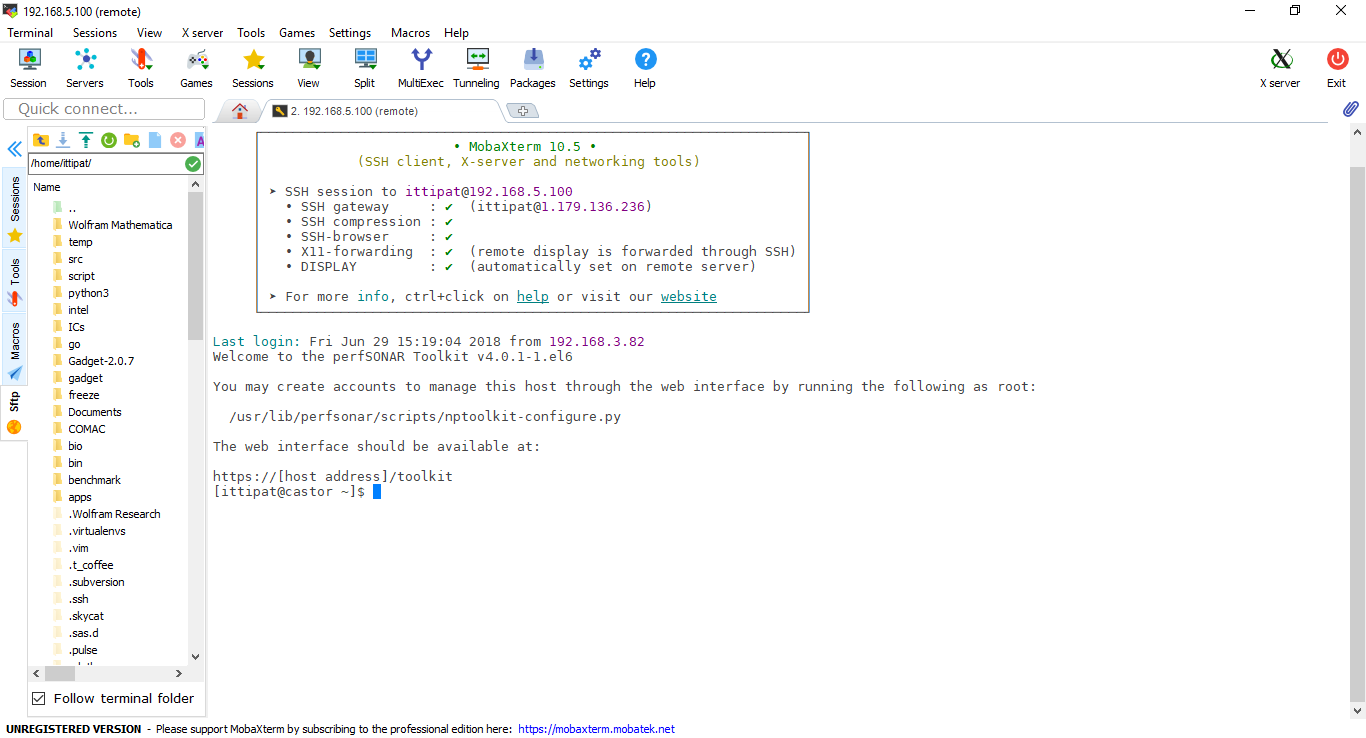Open a new tab with plus button
This screenshot has width=1366, height=738.
[523, 111]
